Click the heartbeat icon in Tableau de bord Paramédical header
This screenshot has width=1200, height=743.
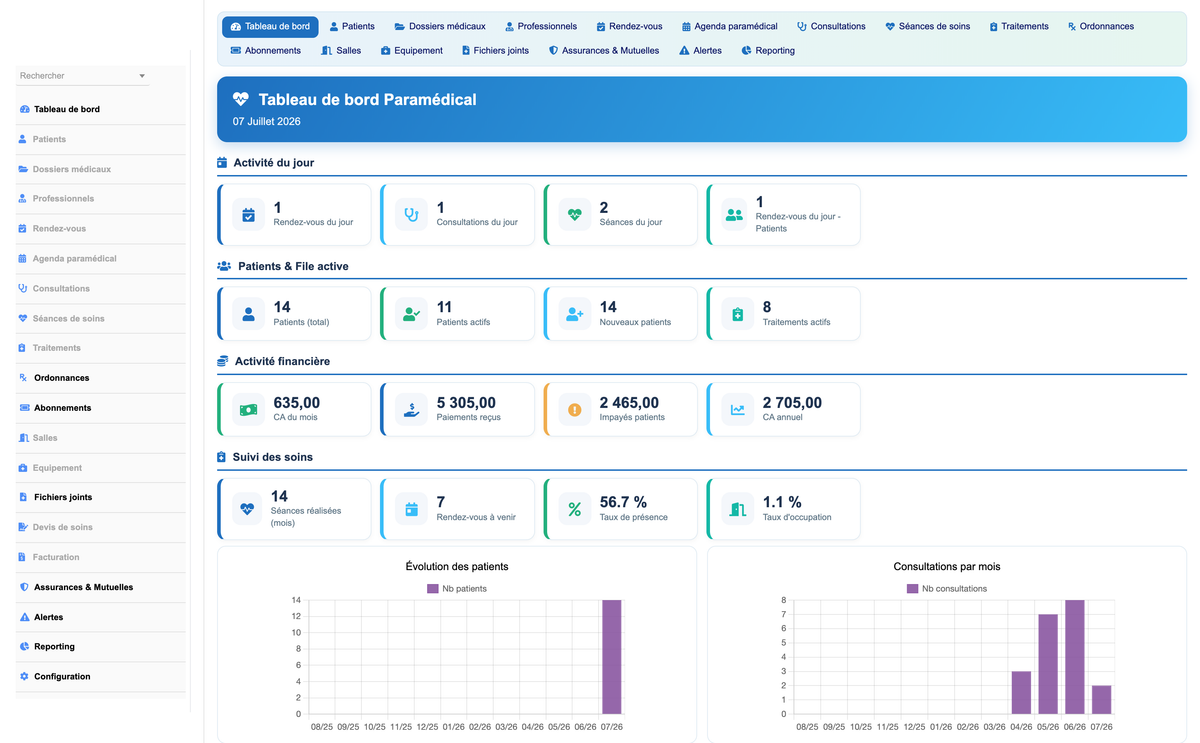[x=240, y=99]
